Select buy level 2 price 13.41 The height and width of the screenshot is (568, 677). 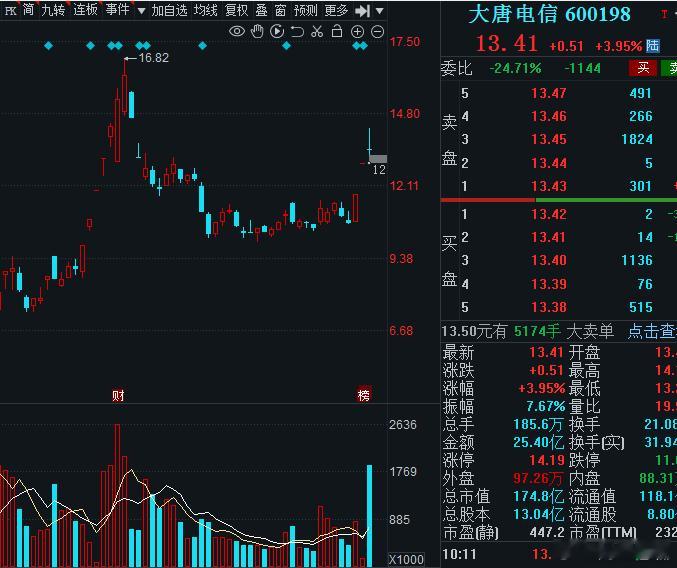548,237
